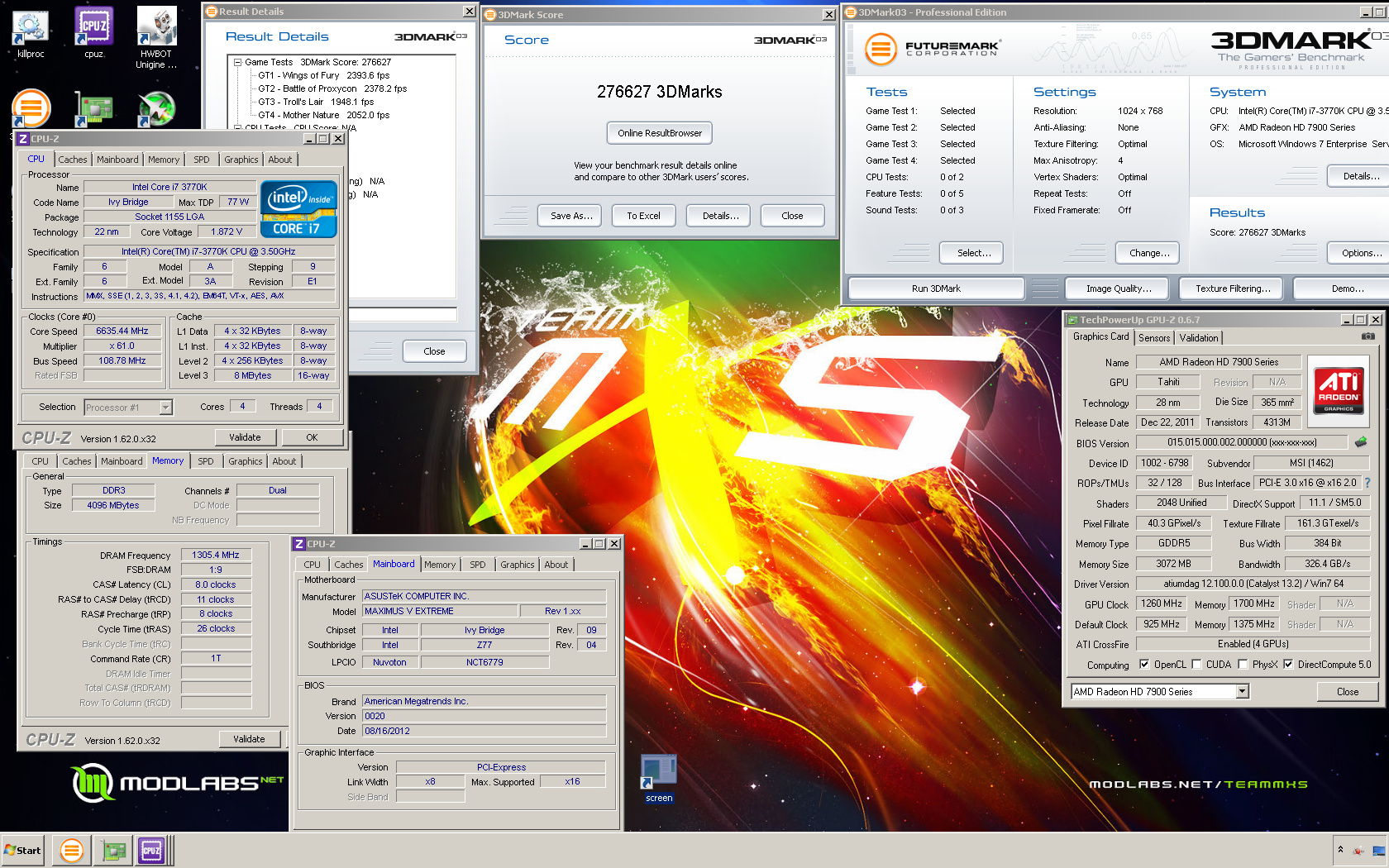The image size is (1389, 868).
Task: Open the Sensors tab in GPU-Z
Action: [x=1154, y=338]
